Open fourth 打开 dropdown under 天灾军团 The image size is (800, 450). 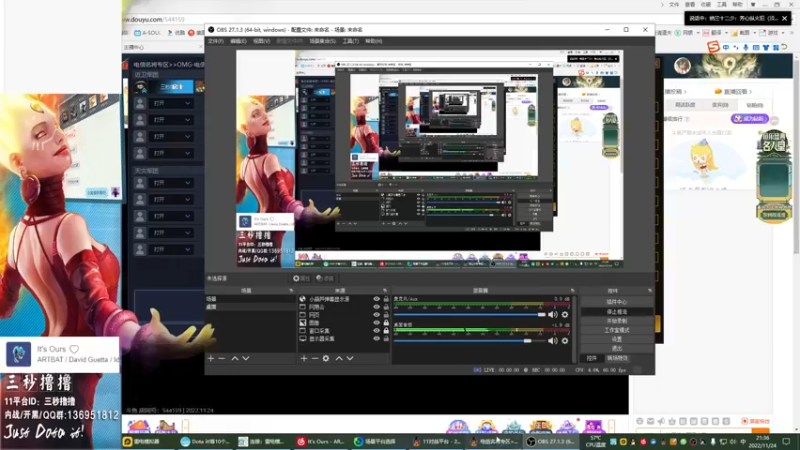tap(171, 233)
